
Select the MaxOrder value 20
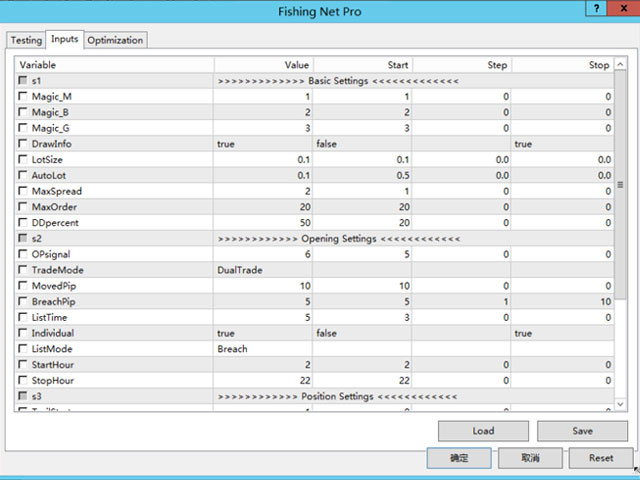(305, 207)
